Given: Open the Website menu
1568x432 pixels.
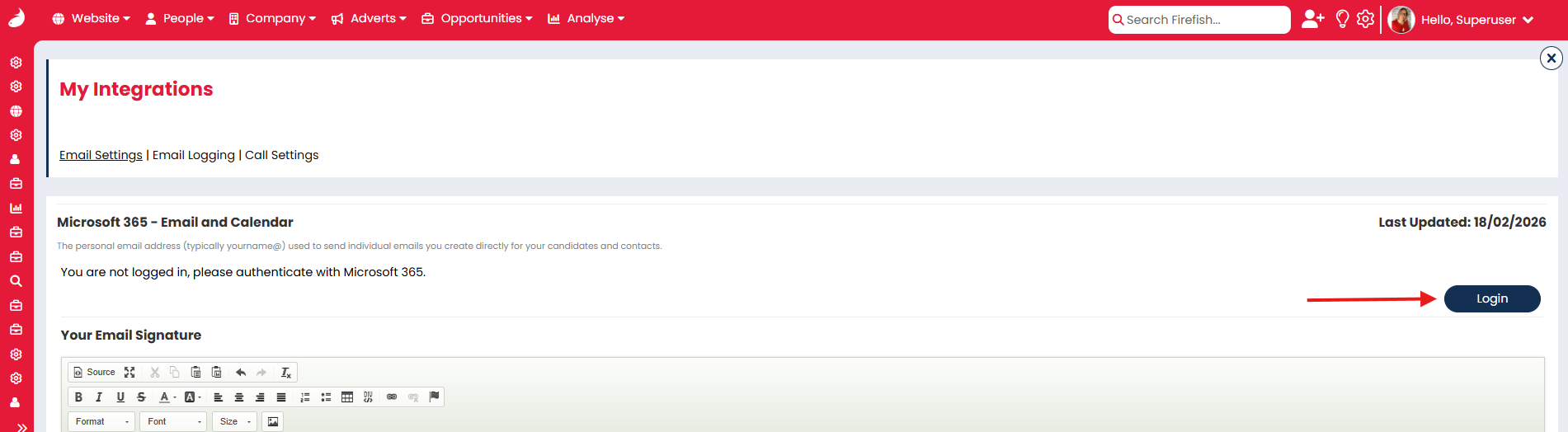Looking at the screenshot, I should [91, 18].
